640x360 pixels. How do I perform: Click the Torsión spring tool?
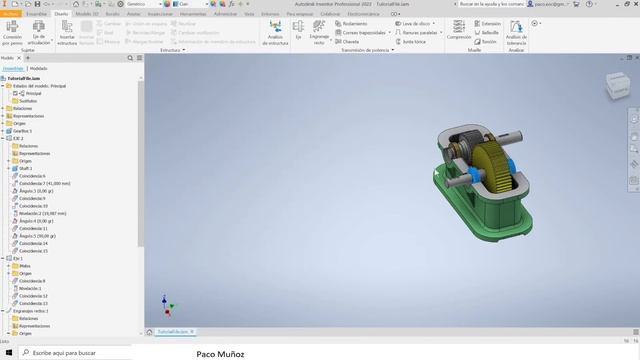pyautogui.click(x=485, y=42)
